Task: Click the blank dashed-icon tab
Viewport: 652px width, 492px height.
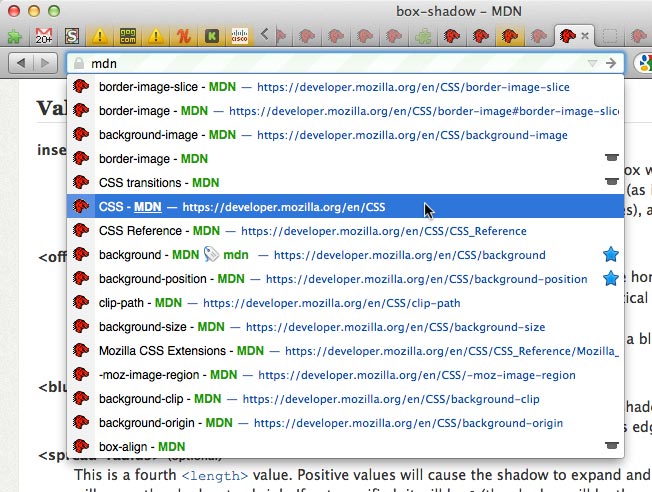Action: (610, 36)
